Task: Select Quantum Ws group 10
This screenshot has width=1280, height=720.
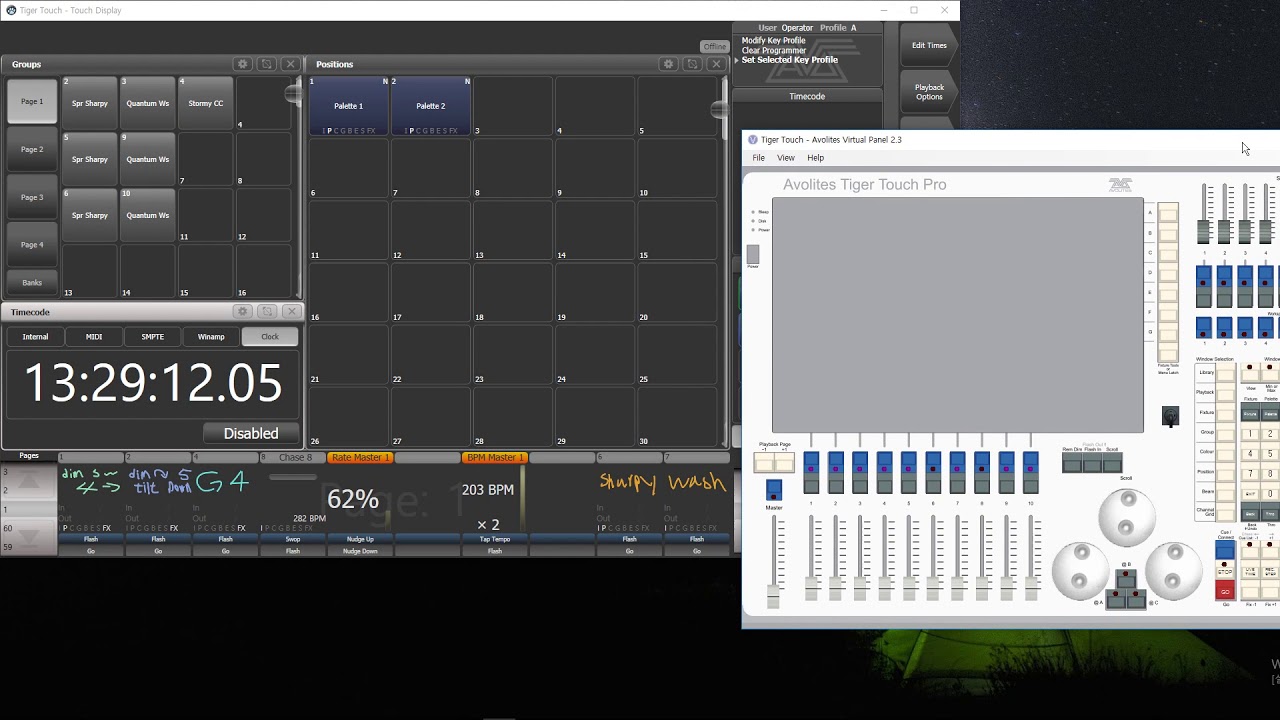Action: pos(148,215)
